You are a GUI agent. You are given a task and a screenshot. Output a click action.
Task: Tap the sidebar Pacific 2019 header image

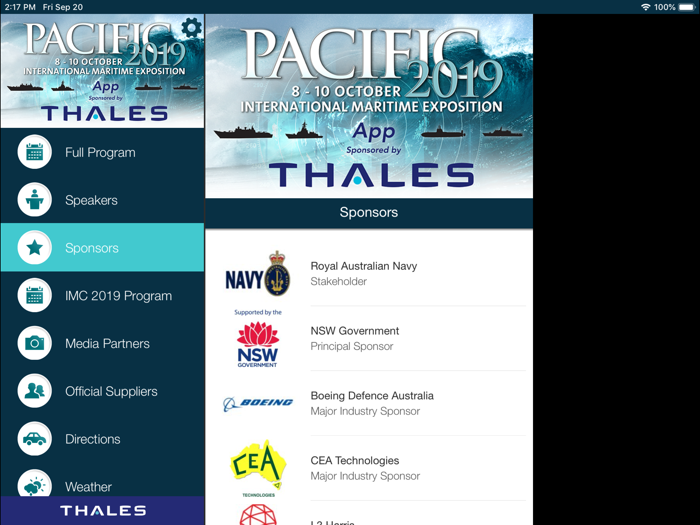(102, 71)
